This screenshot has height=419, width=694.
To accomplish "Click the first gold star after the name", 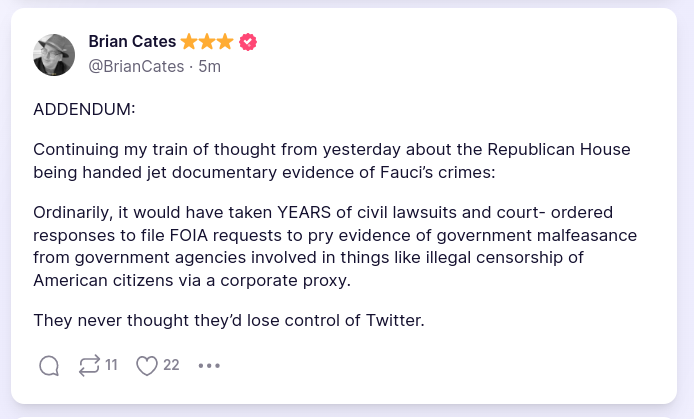I will (x=189, y=42).
